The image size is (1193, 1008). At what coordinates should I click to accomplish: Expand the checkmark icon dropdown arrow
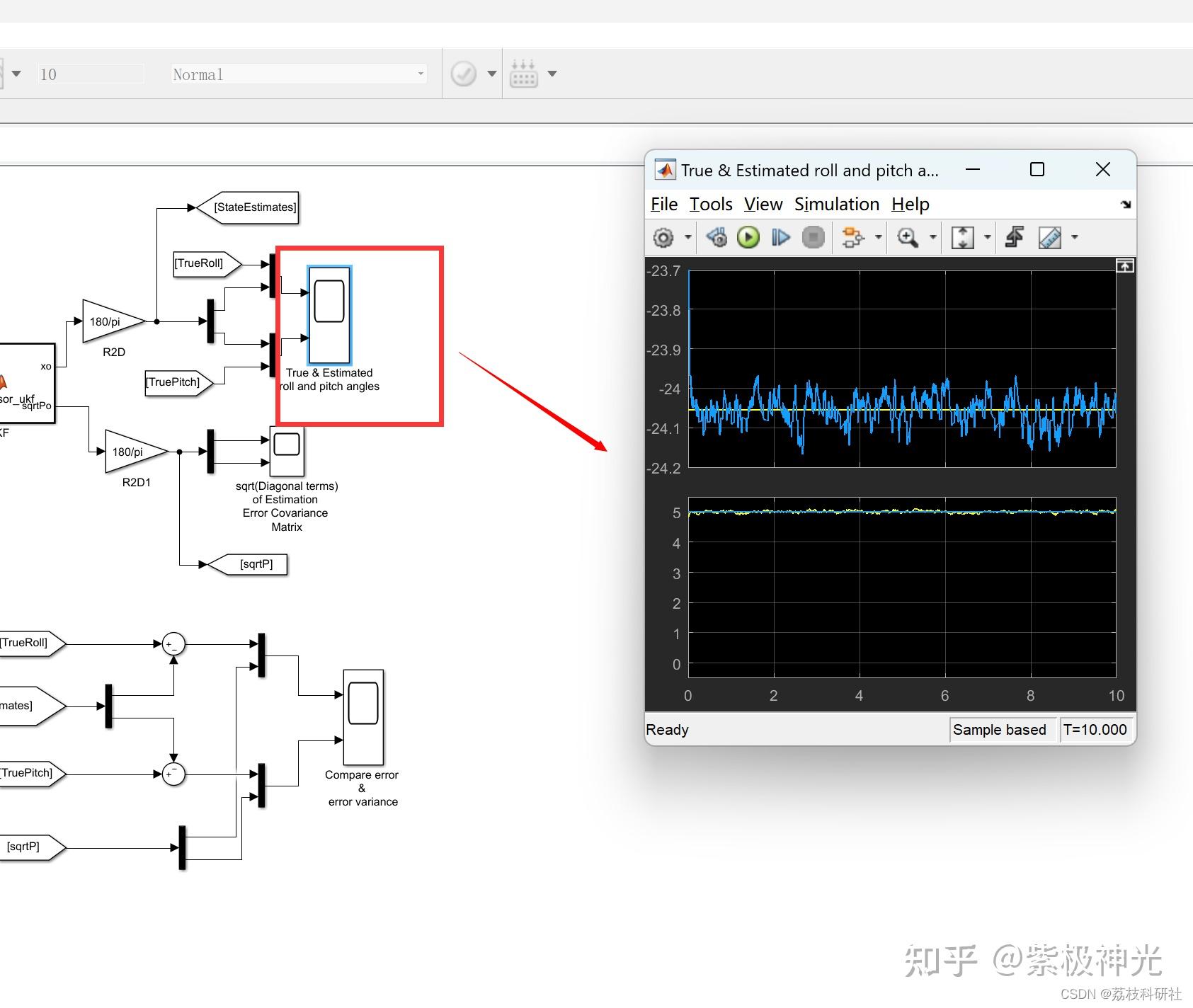pyautogui.click(x=492, y=74)
